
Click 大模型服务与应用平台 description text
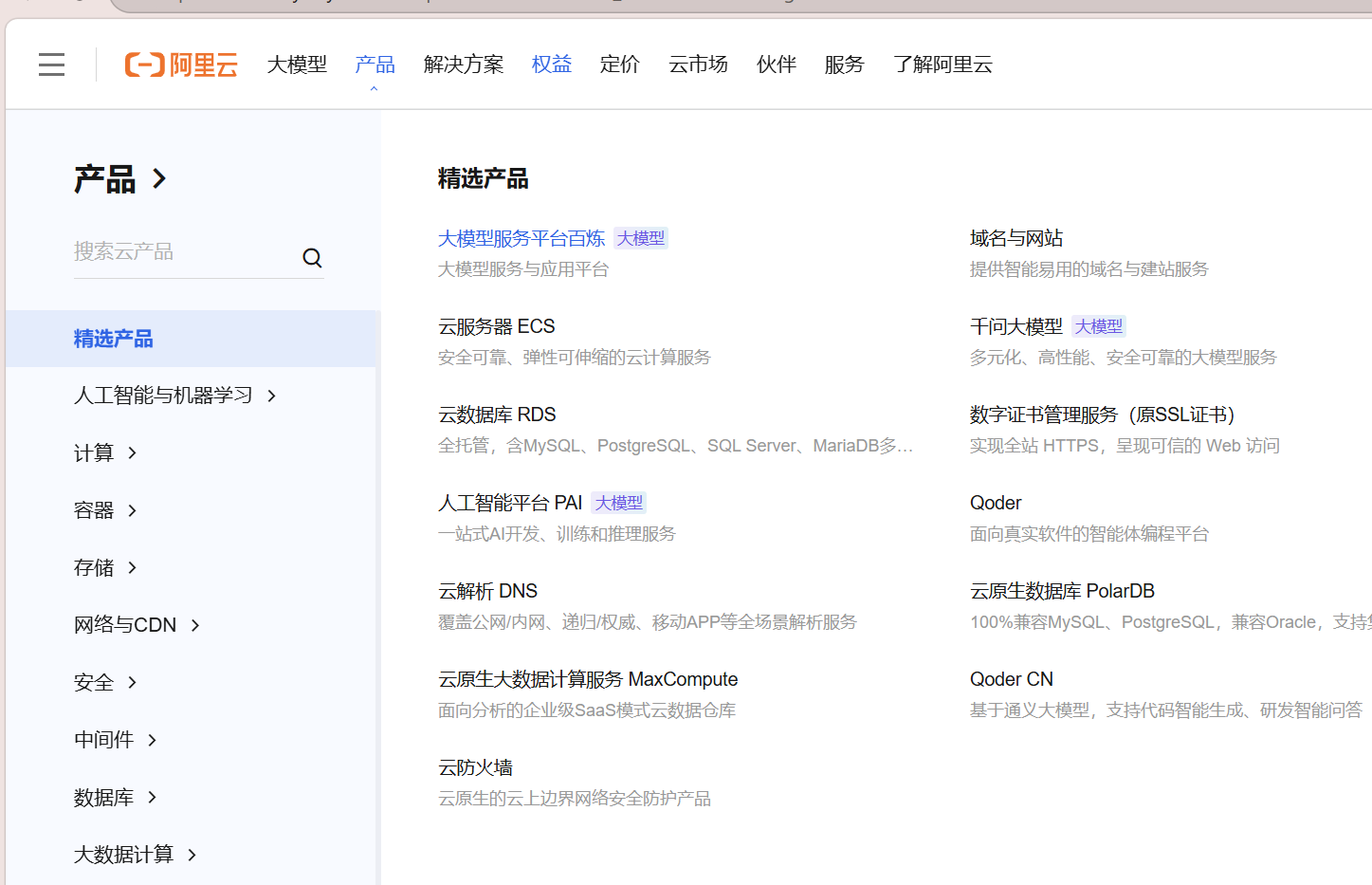click(523, 269)
